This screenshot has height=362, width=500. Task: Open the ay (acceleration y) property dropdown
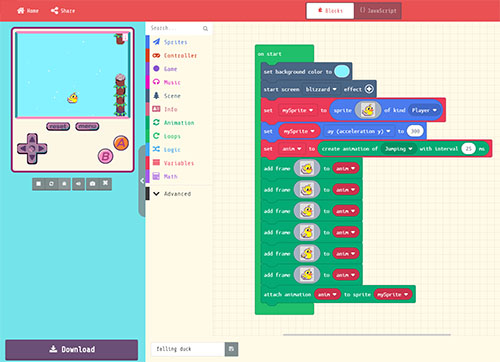pyautogui.click(x=359, y=131)
